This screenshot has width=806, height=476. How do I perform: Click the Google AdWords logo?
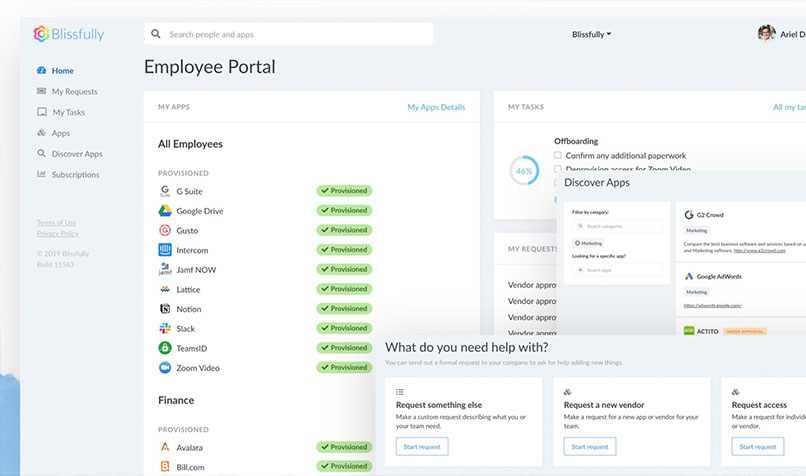[x=690, y=276]
